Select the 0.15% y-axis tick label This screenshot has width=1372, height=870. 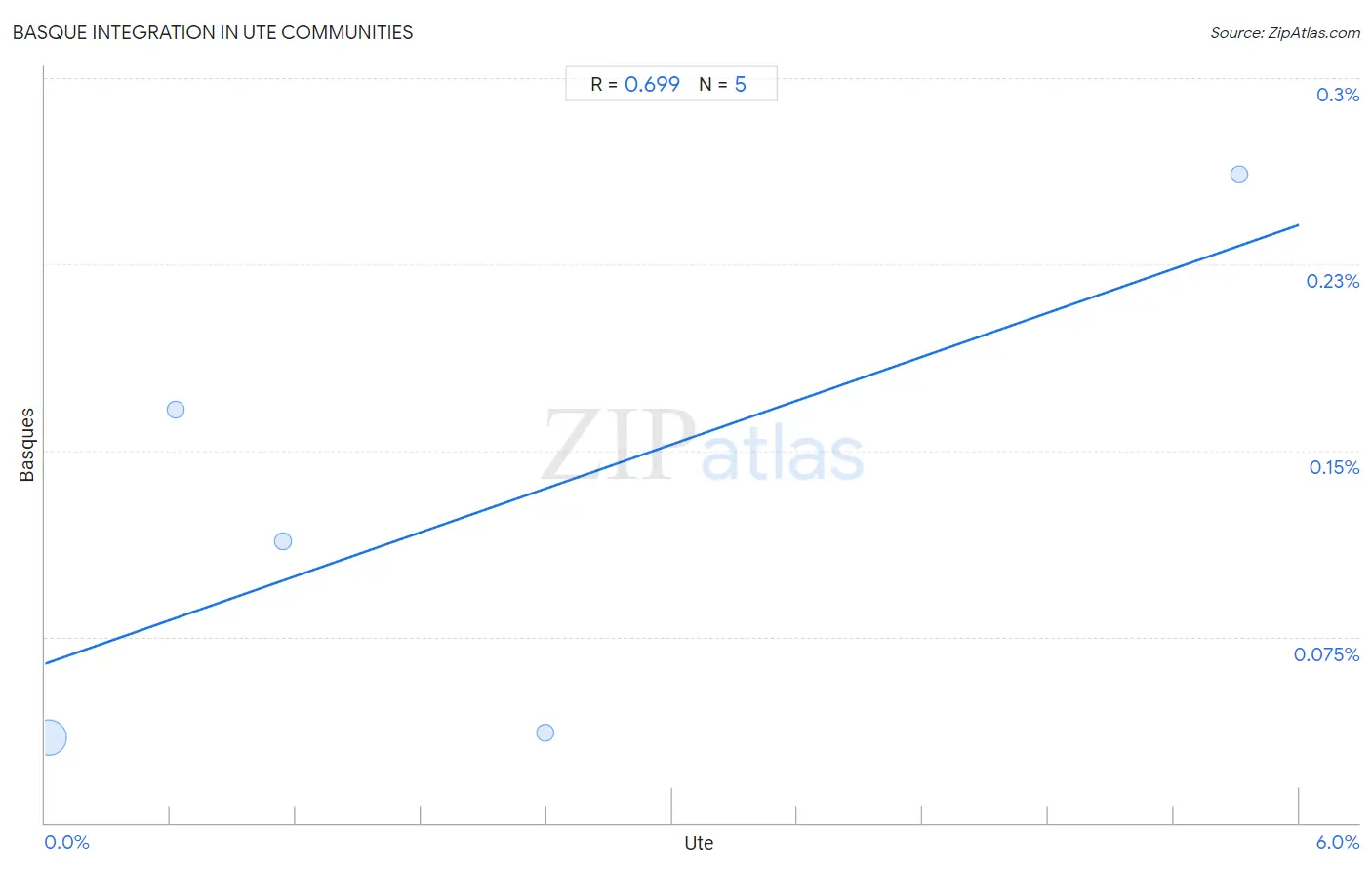pyautogui.click(x=1334, y=467)
